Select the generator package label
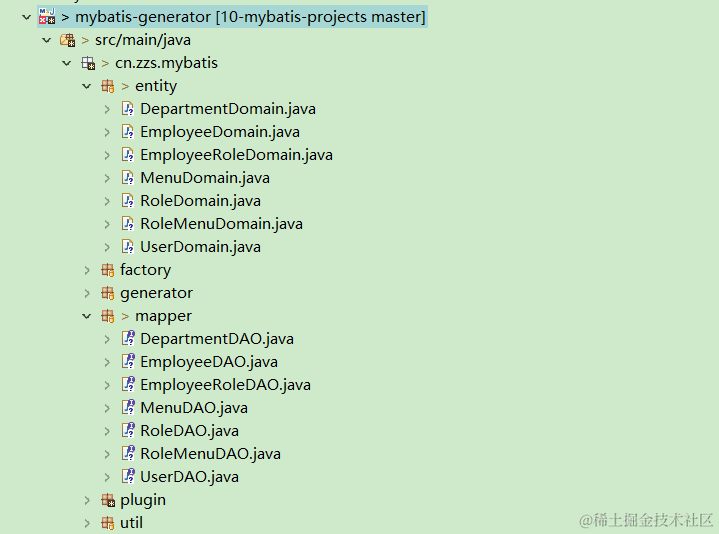This screenshot has height=534, width=719. 156,293
